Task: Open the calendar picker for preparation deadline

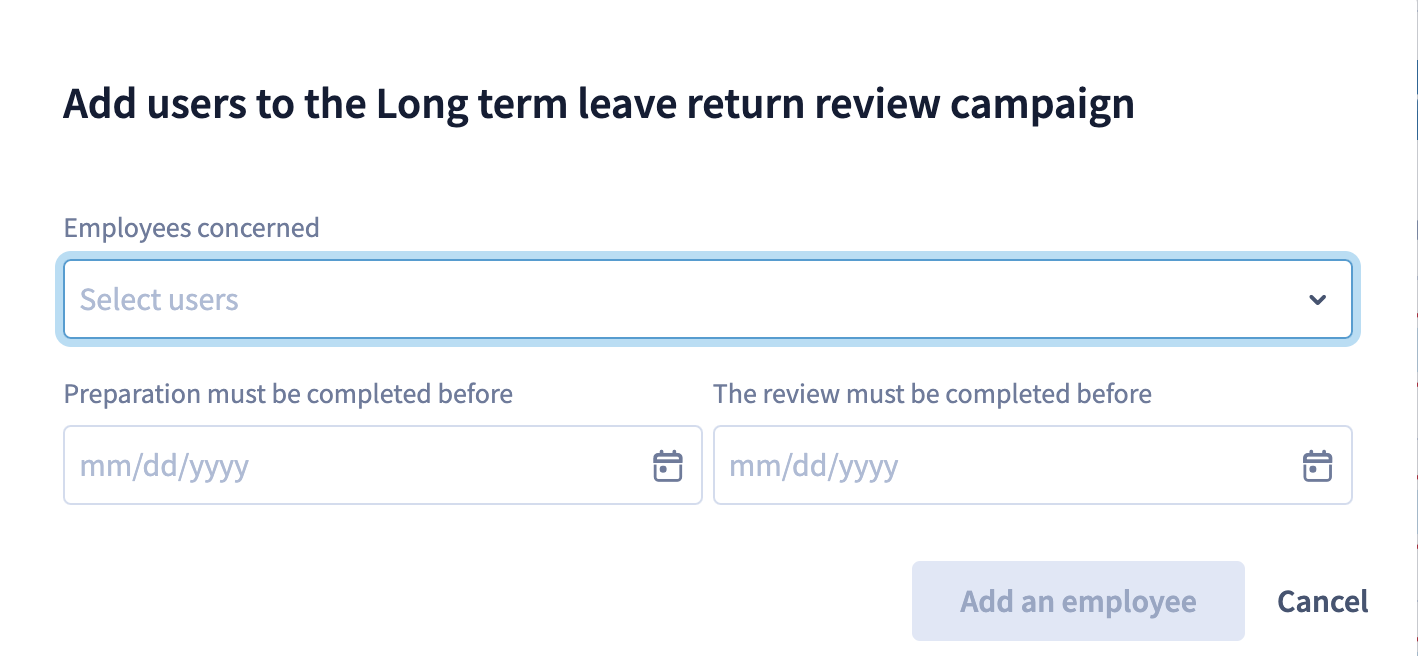Action: [667, 466]
